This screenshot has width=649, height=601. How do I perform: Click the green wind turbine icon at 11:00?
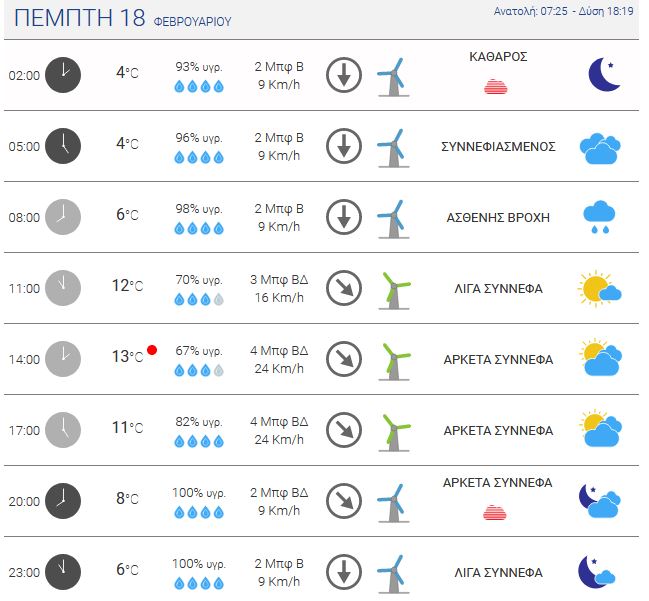(394, 290)
